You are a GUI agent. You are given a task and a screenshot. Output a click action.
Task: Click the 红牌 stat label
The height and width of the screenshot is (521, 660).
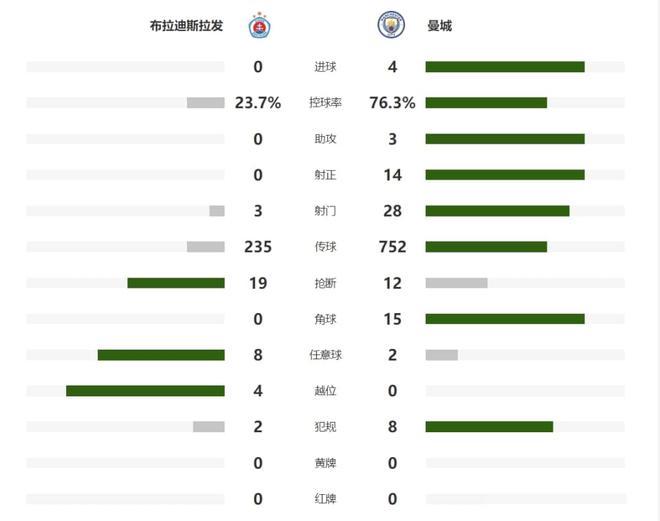(x=324, y=499)
